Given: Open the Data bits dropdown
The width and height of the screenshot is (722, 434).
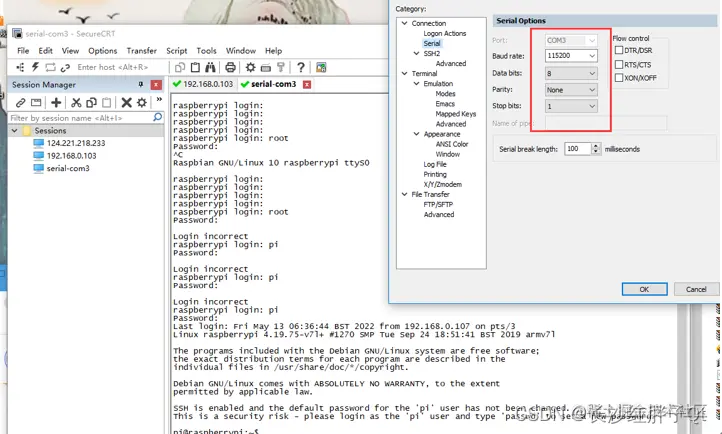Looking at the screenshot, I should tap(592, 73).
